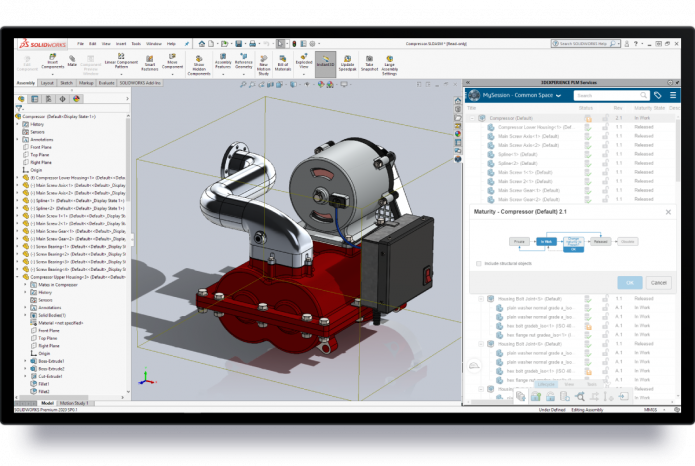Click the Save icon

pyautogui.click(x=238, y=43)
